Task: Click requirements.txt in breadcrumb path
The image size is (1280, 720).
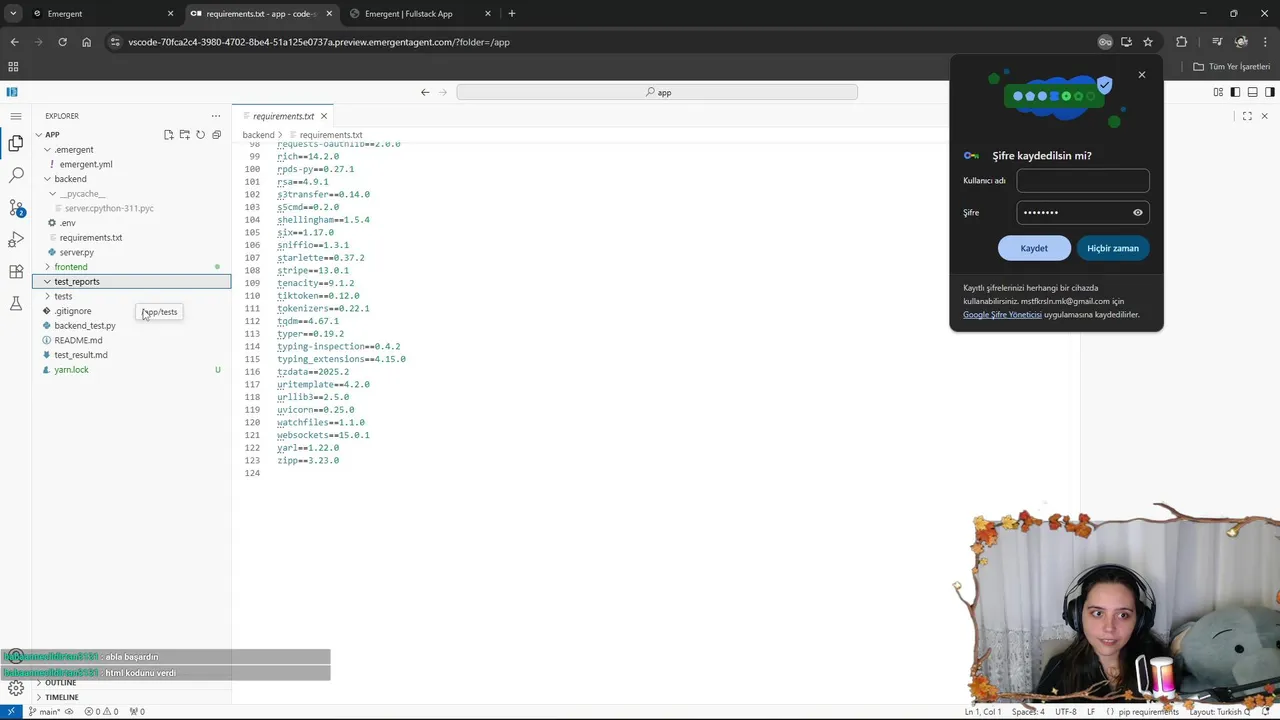Action: click(330, 135)
